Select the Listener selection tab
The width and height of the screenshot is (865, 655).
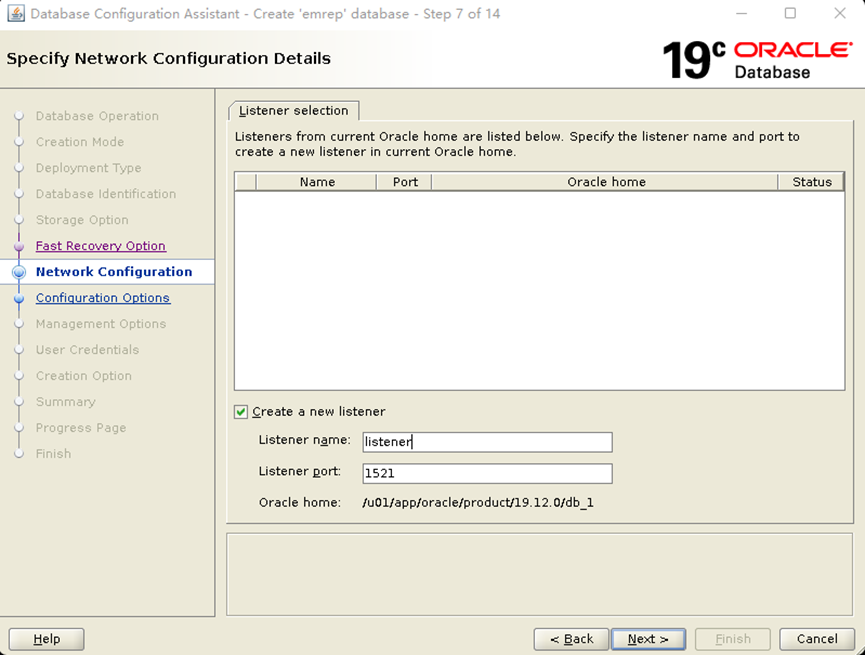click(x=293, y=110)
